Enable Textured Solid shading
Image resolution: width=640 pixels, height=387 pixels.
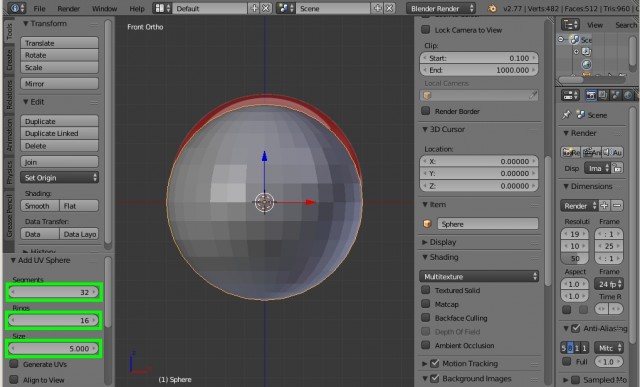[426, 290]
